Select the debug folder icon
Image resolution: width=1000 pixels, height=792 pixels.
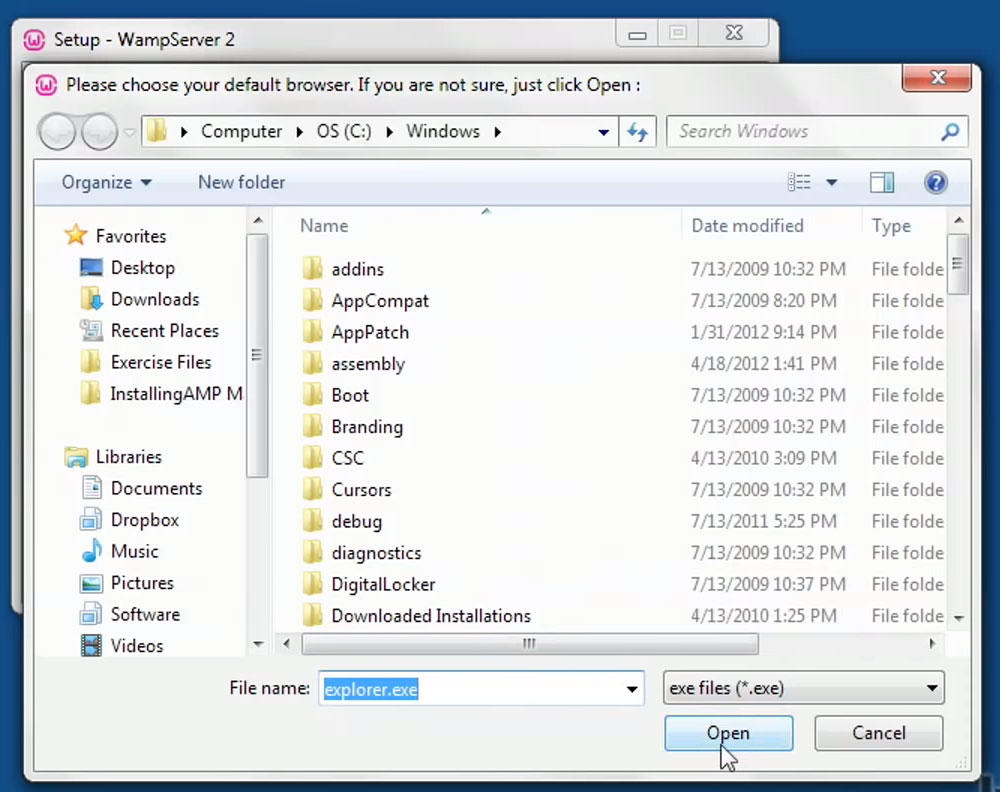click(x=312, y=521)
